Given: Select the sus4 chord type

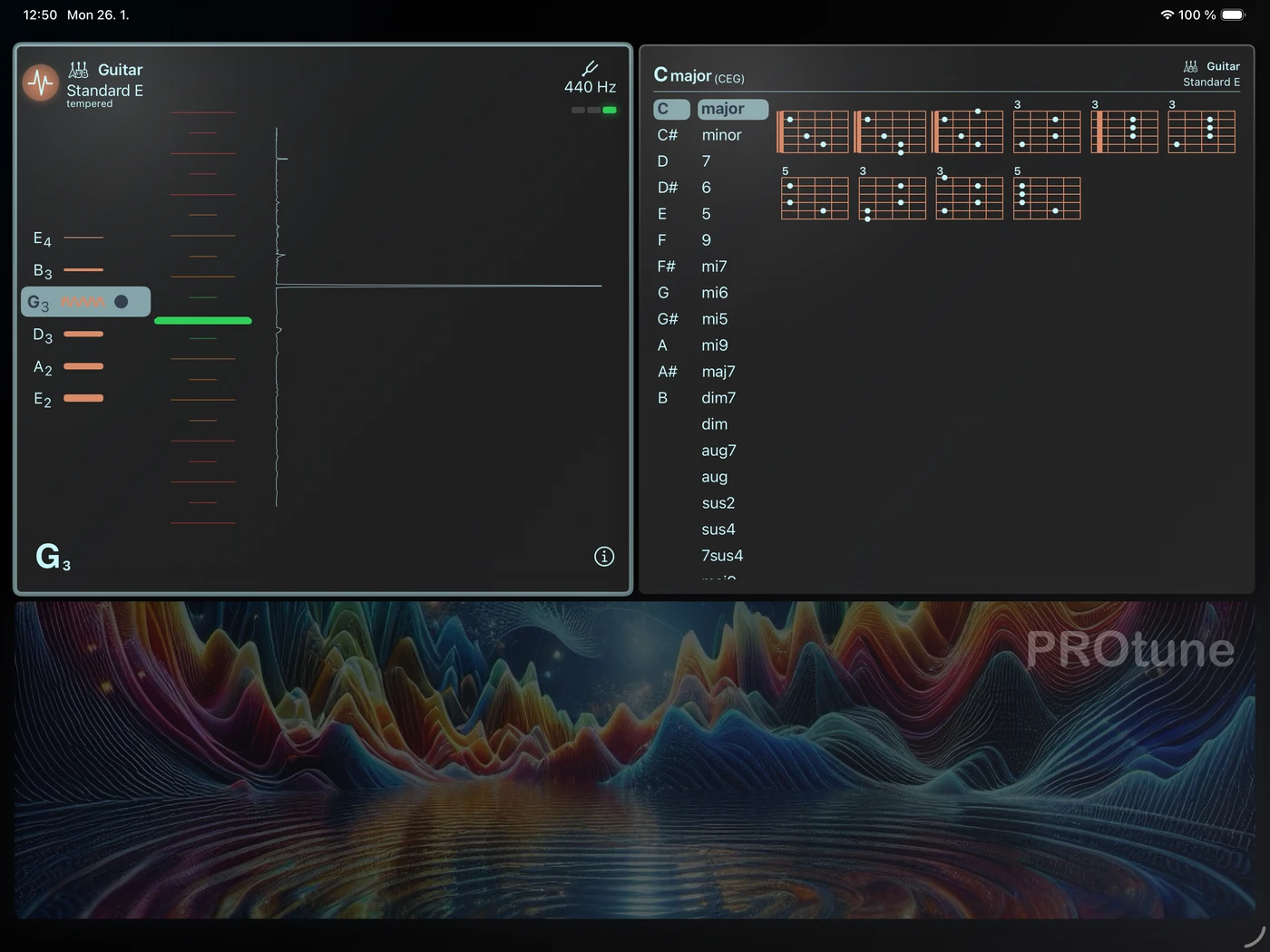Looking at the screenshot, I should (718, 529).
